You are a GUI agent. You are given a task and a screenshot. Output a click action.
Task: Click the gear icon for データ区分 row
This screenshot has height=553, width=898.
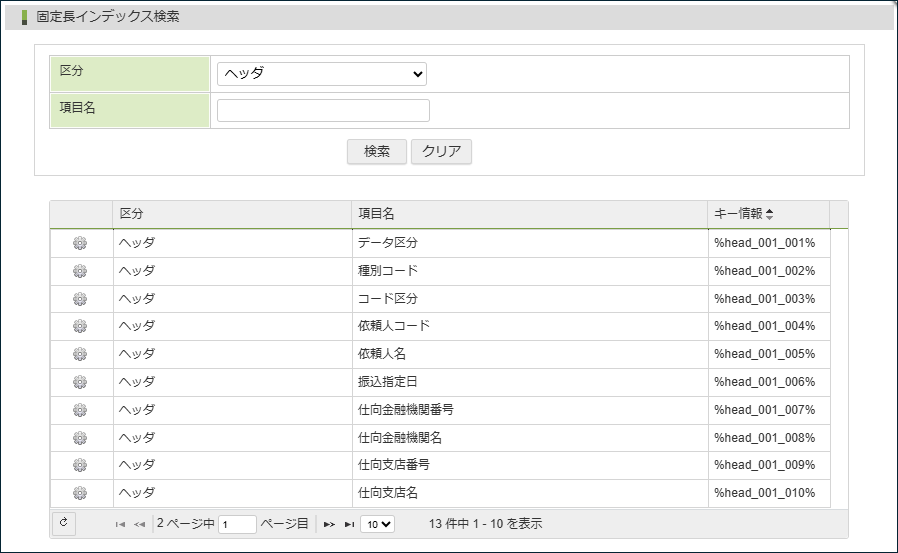(x=80, y=243)
